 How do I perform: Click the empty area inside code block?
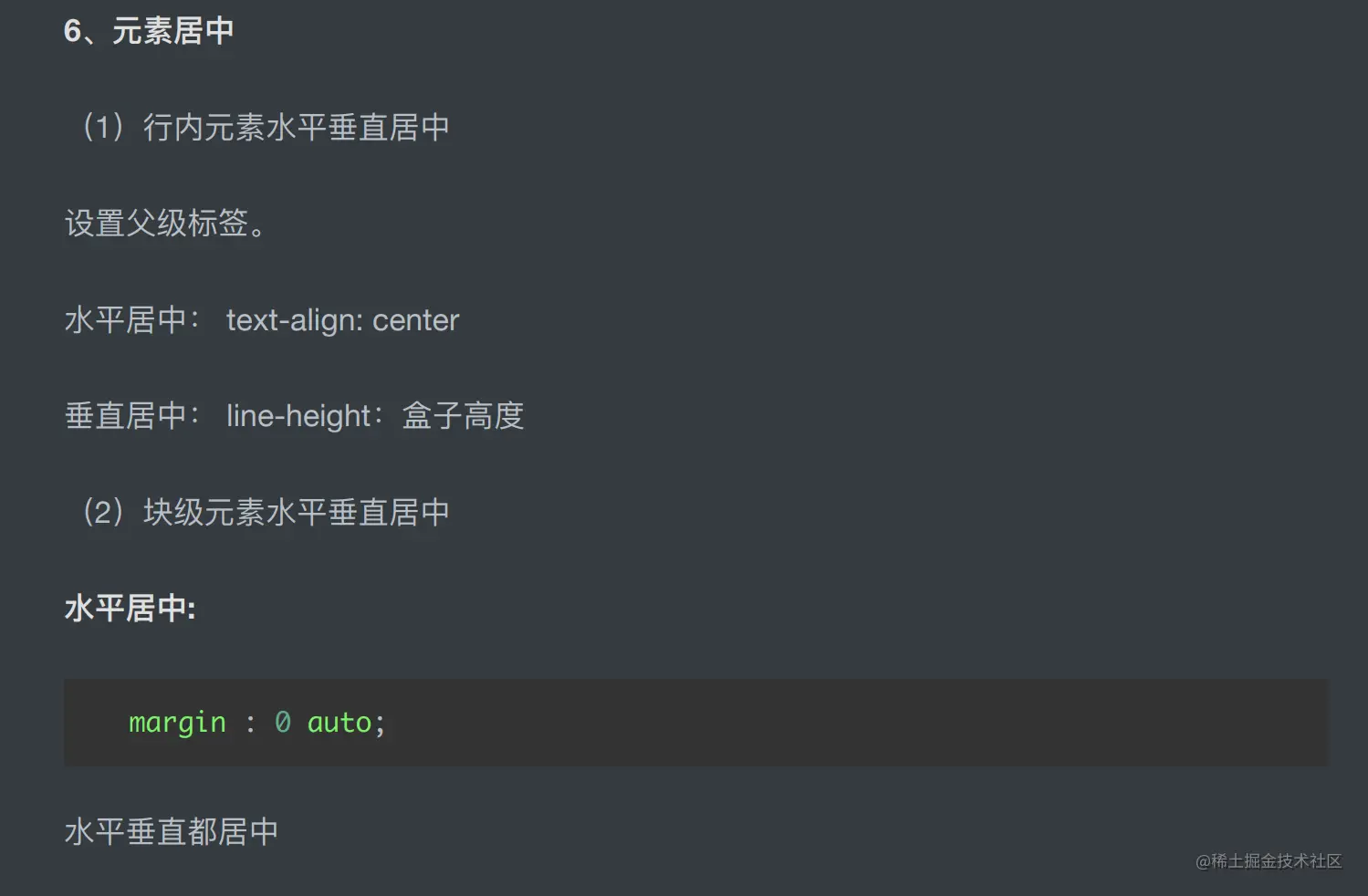pos(821,722)
